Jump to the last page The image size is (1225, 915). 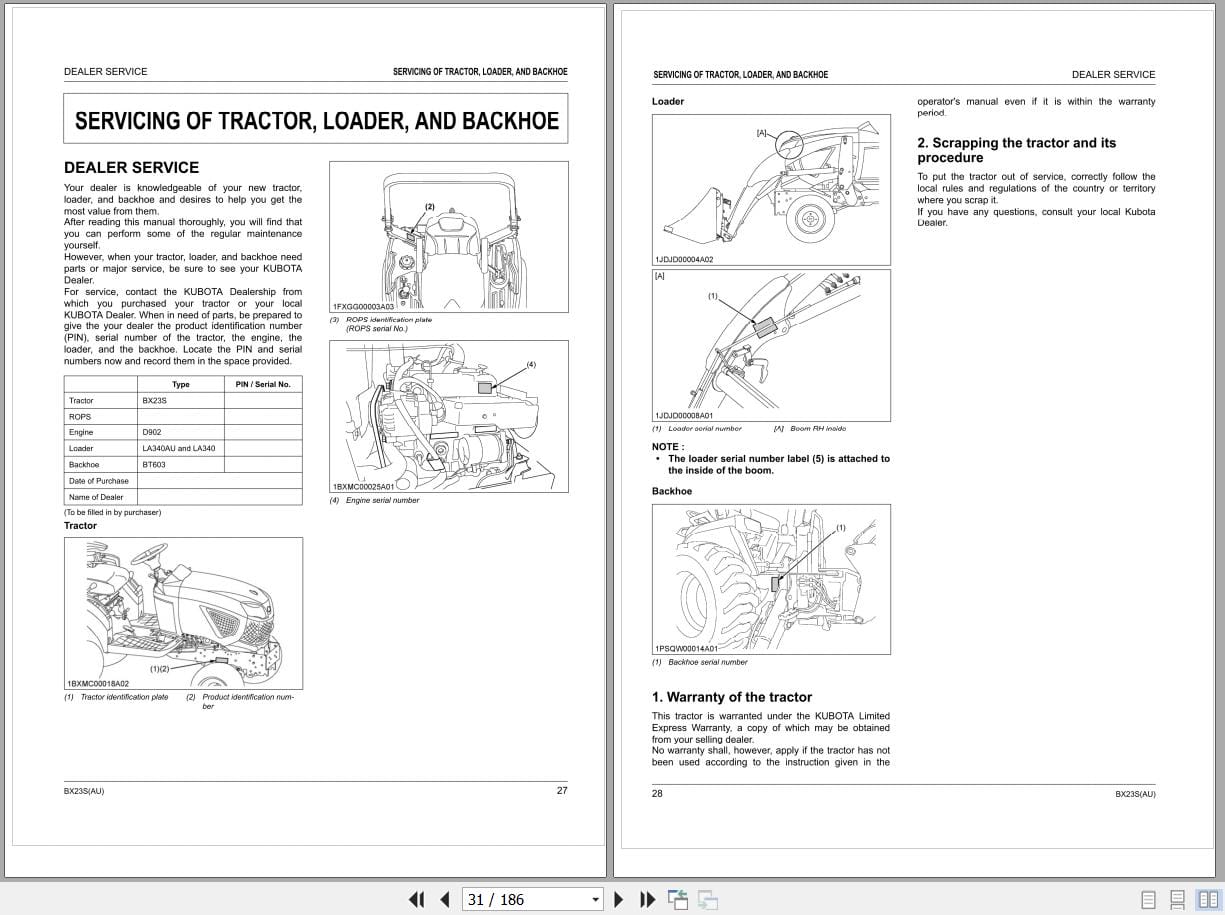tap(647, 900)
